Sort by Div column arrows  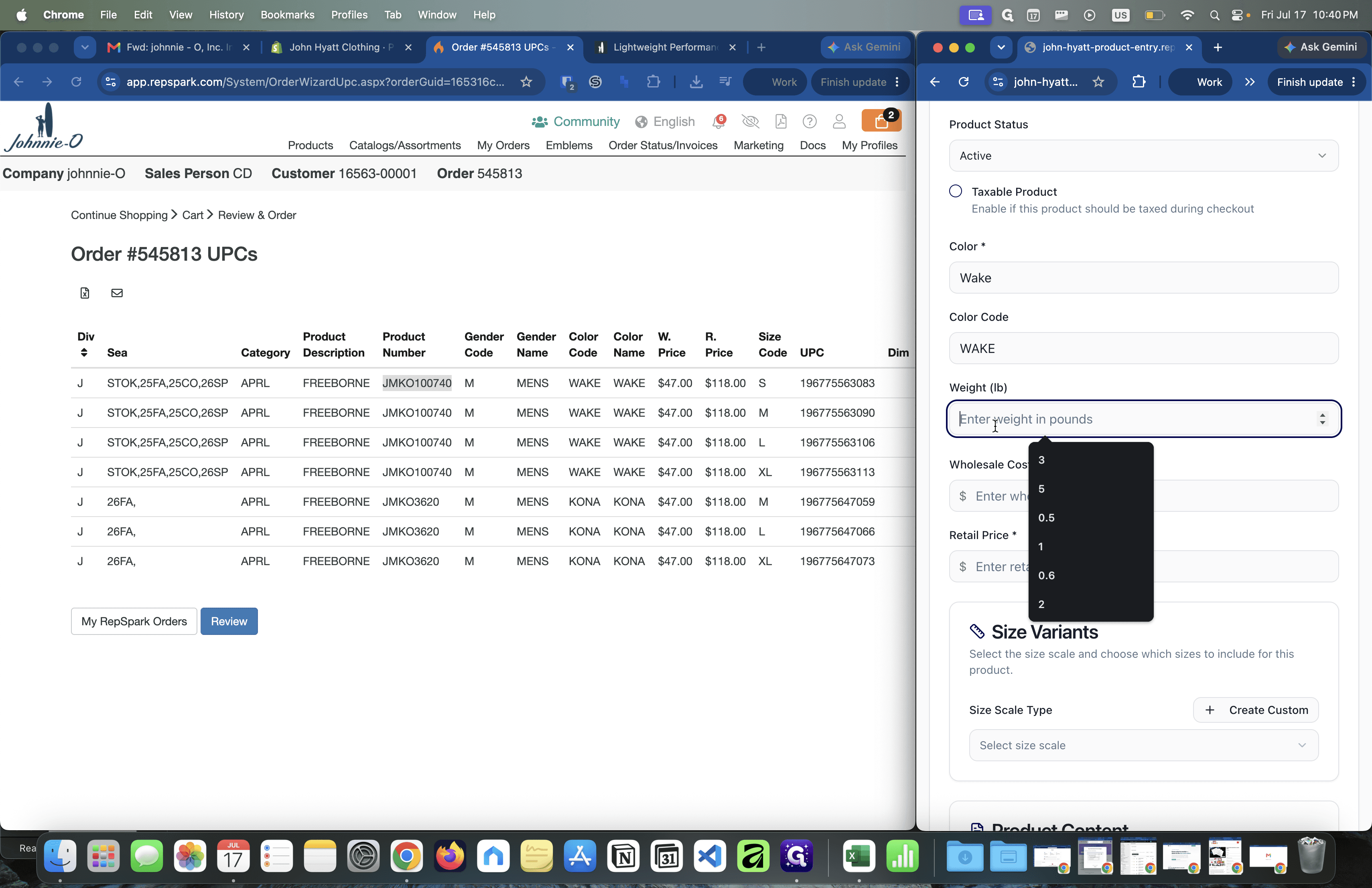tap(84, 352)
